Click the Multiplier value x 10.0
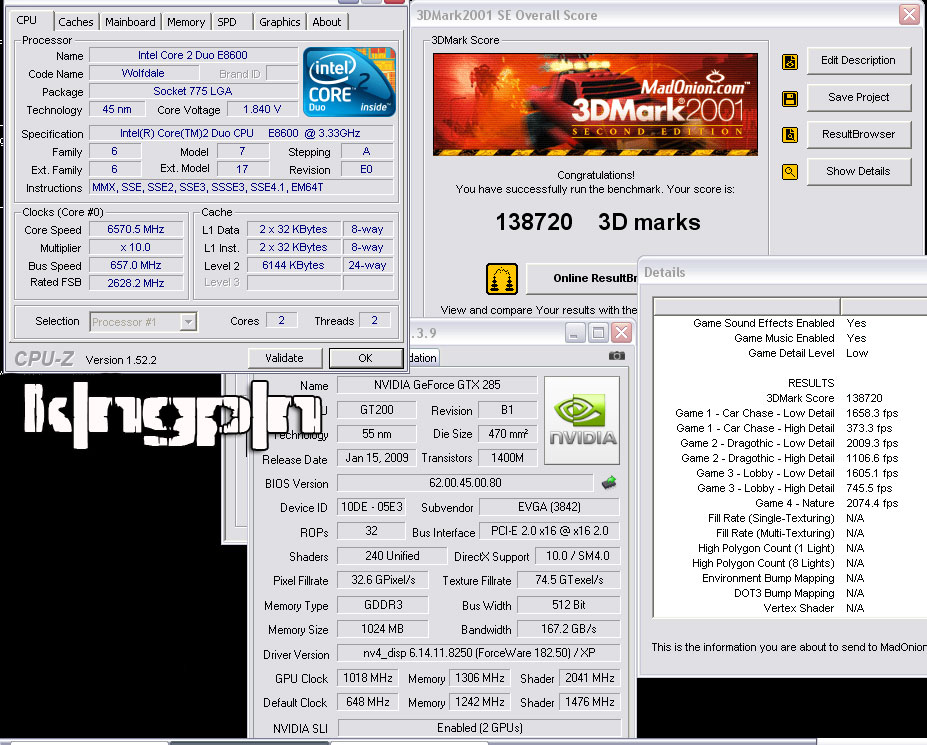927x745 pixels. (x=135, y=247)
